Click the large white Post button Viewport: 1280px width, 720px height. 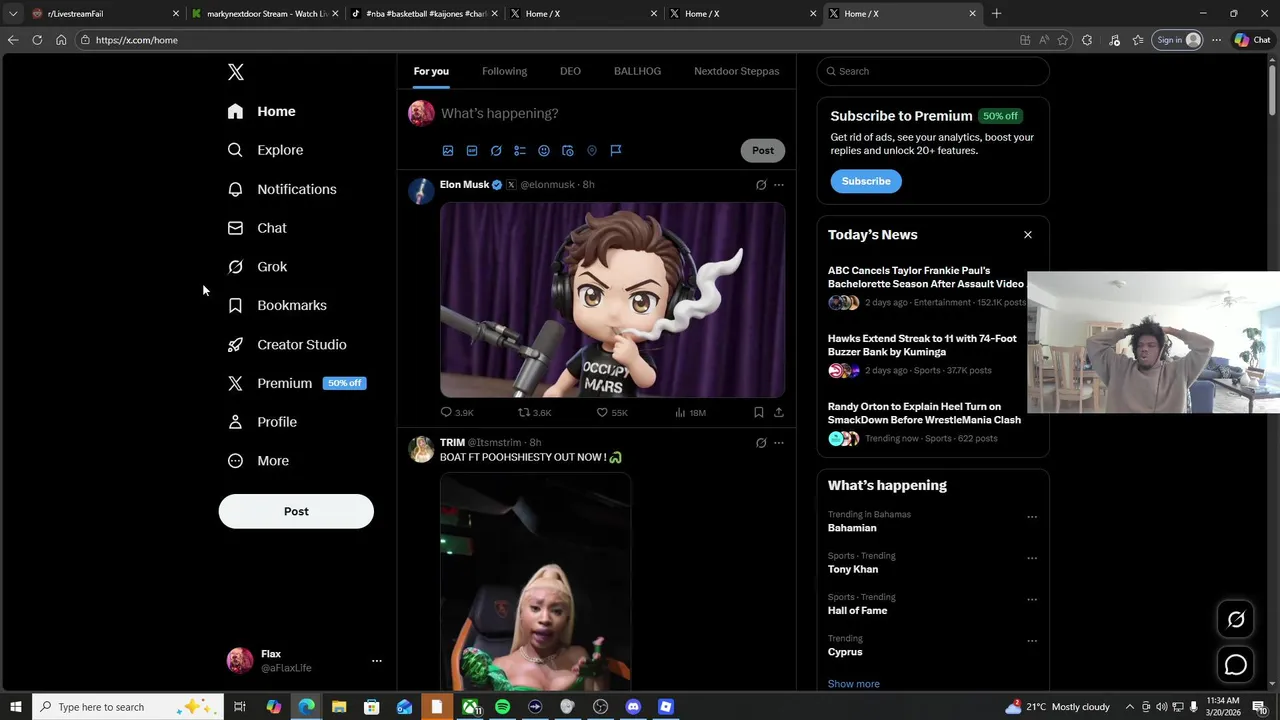click(x=296, y=511)
